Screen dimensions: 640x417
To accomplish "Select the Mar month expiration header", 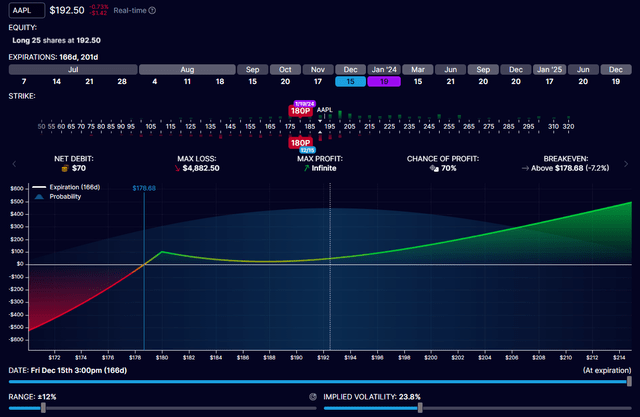I will point(418,69).
